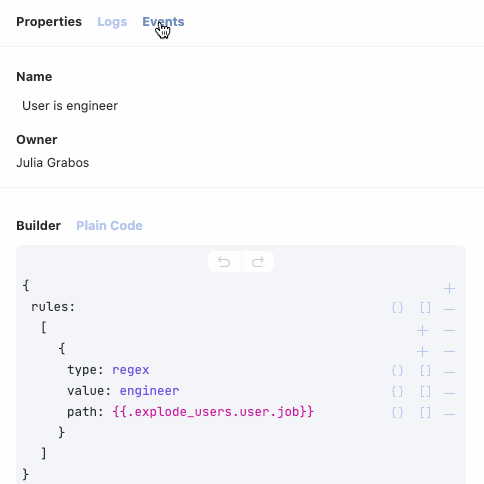Redo the builder change
This screenshot has width=484, height=484.
point(258,262)
